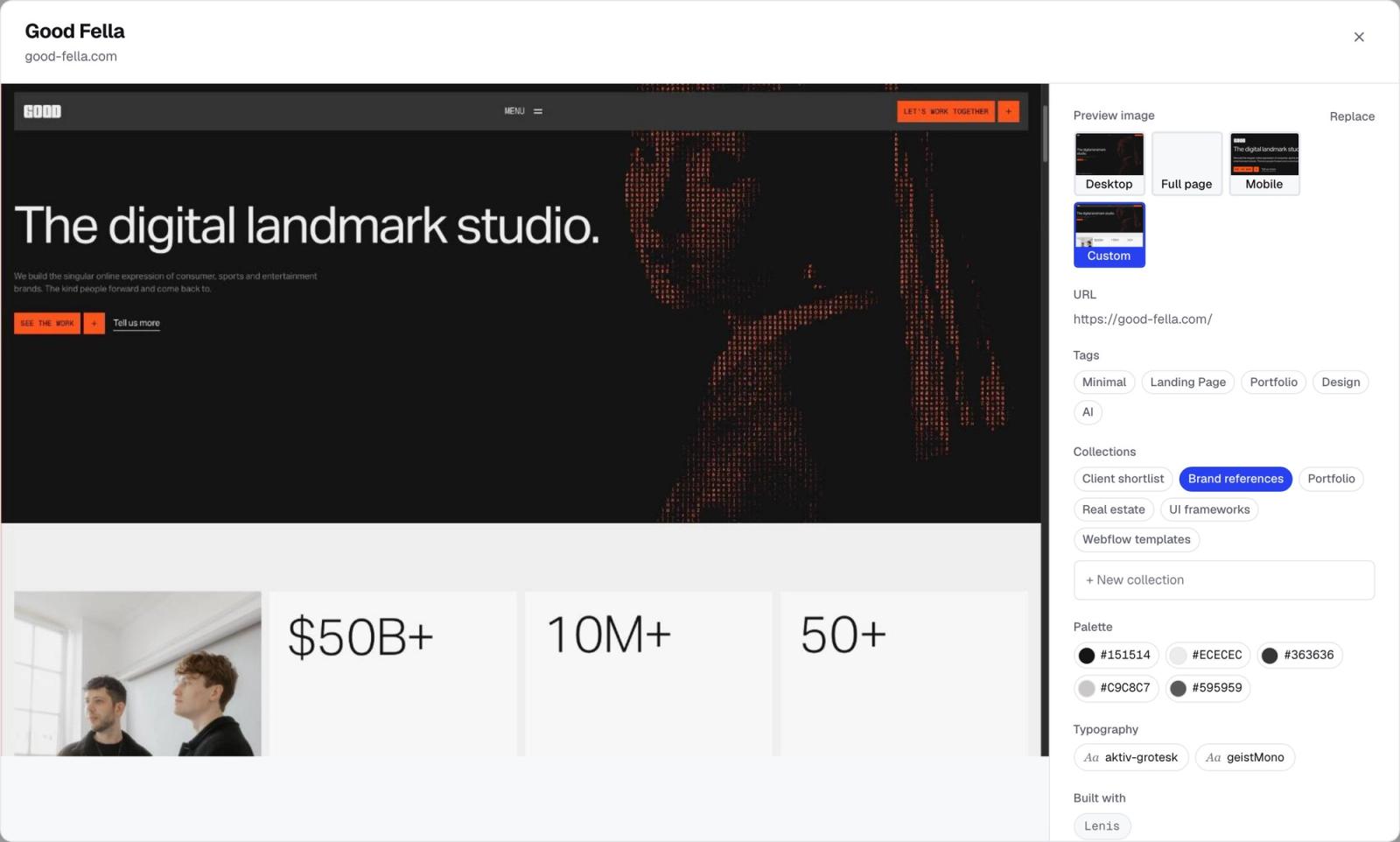Click the plus button beside Let's Work Together
Screen dimensions: 1400x842
click(x=1008, y=111)
